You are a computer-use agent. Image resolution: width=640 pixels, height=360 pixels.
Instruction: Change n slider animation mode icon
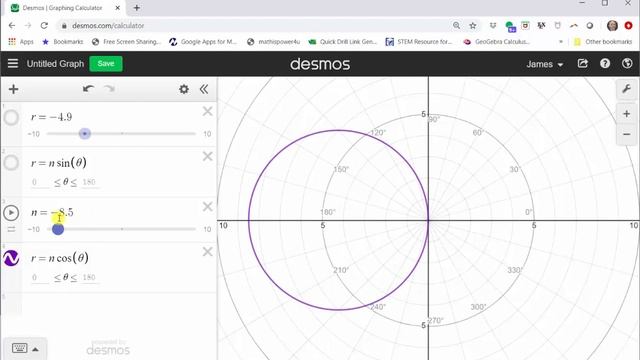11,229
